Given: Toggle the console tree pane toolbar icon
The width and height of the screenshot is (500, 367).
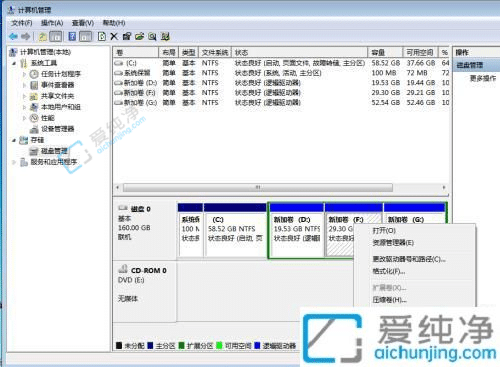Looking at the screenshot, I should click(x=56, y=36).
